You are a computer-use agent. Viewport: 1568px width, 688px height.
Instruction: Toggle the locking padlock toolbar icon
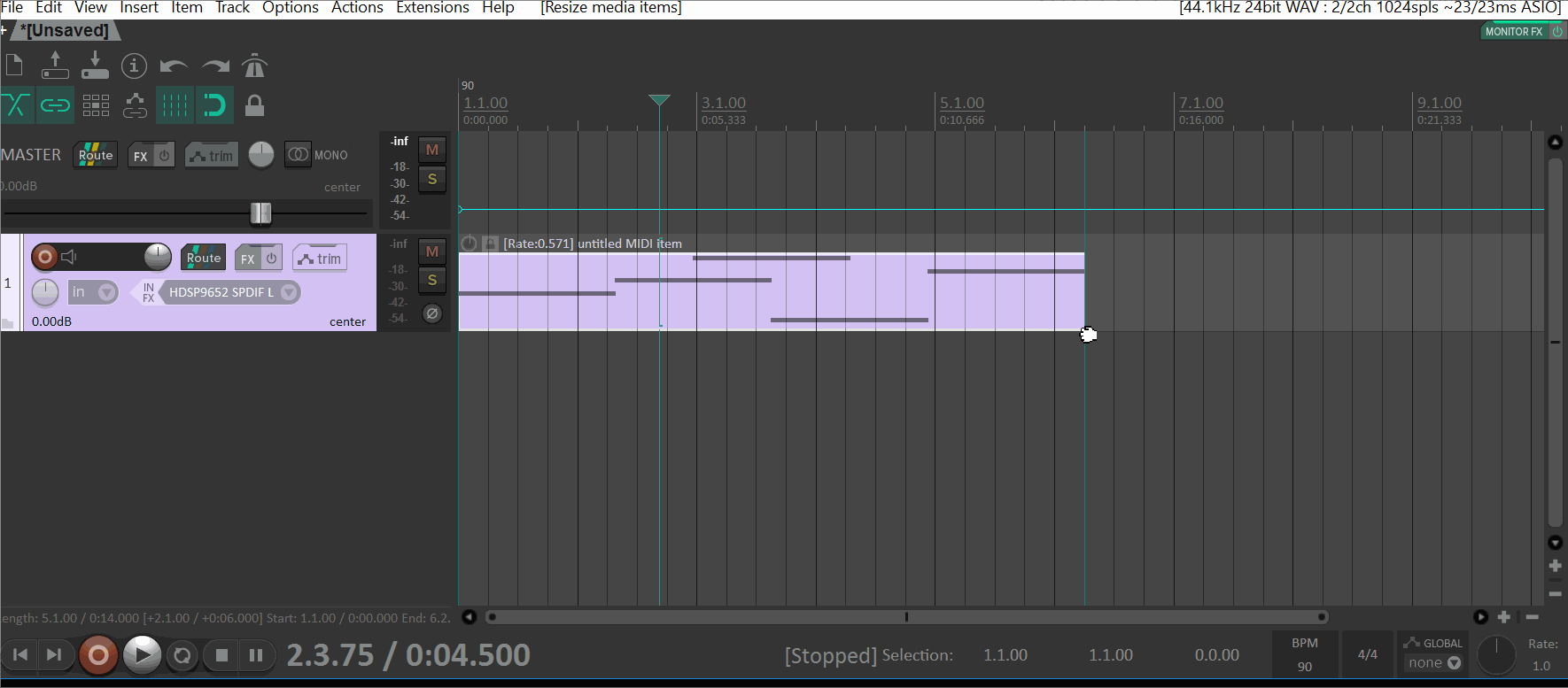[254, 105]
